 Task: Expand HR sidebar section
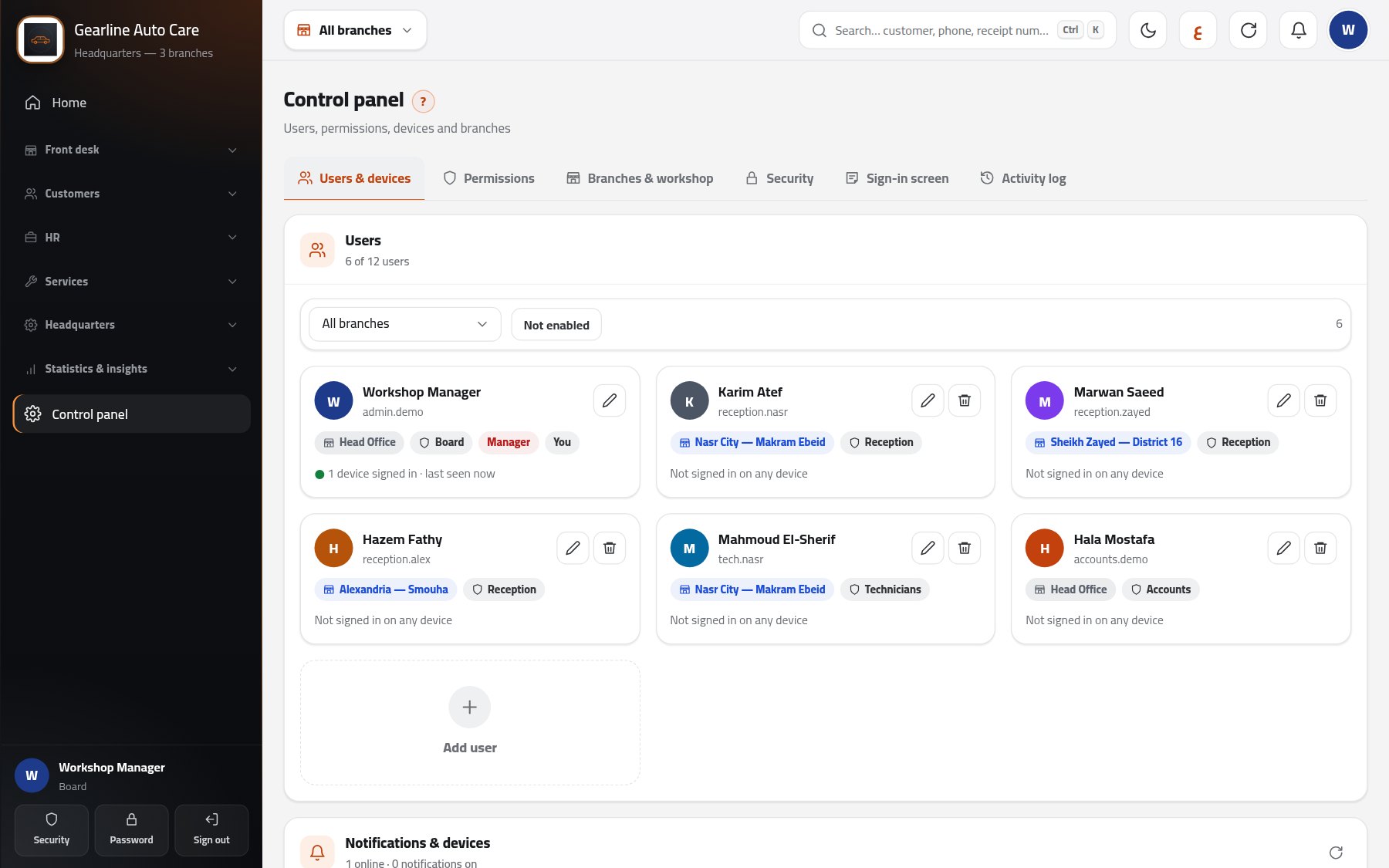[131, 238]
